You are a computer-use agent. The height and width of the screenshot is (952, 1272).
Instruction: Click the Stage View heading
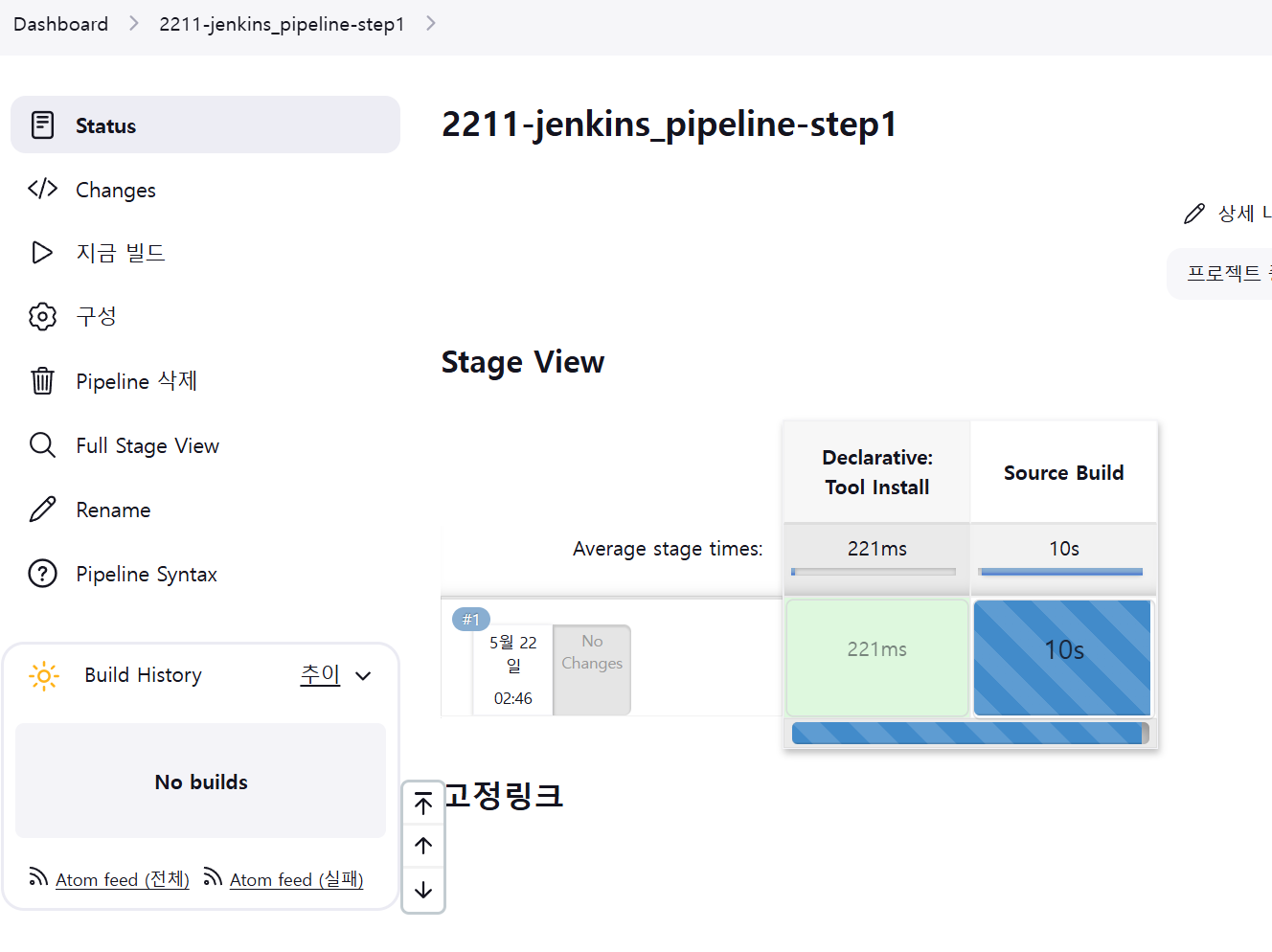(523, 362)
